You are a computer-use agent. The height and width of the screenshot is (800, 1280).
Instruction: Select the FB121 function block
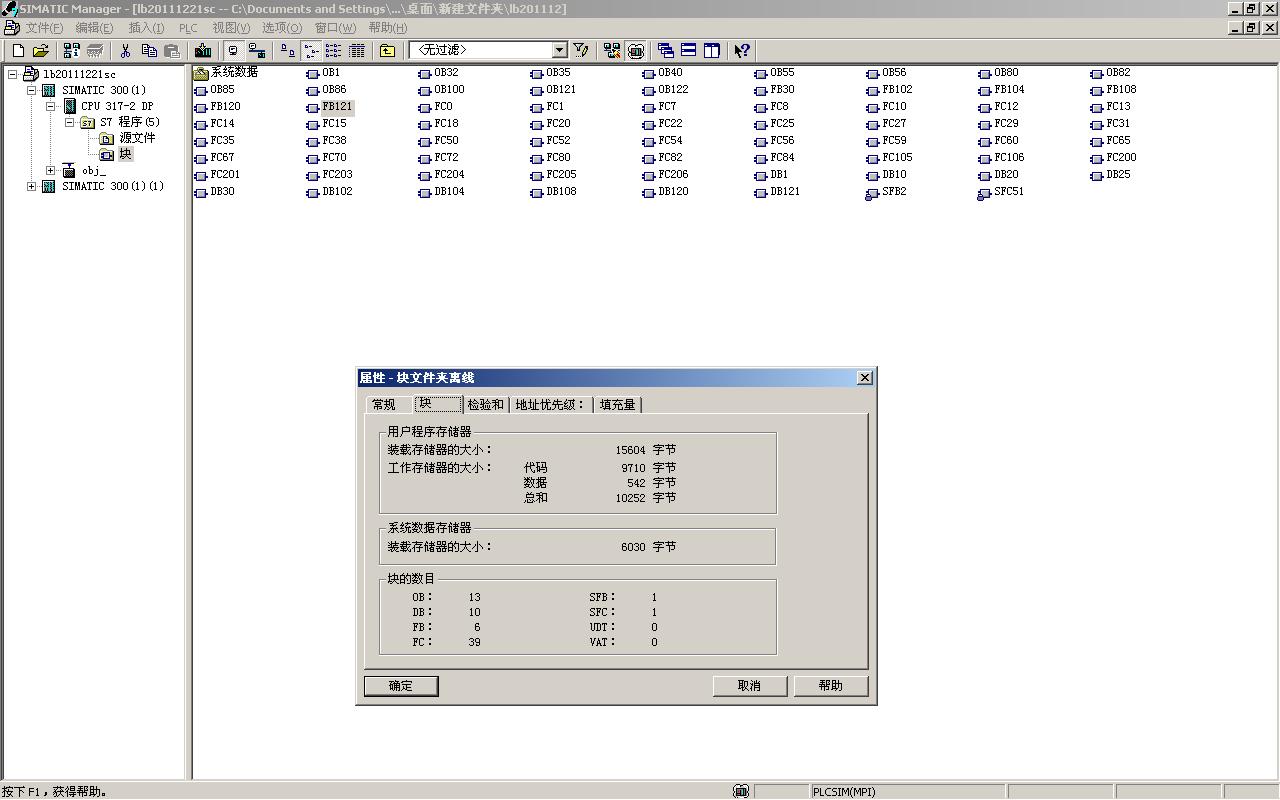click(330, 106)
